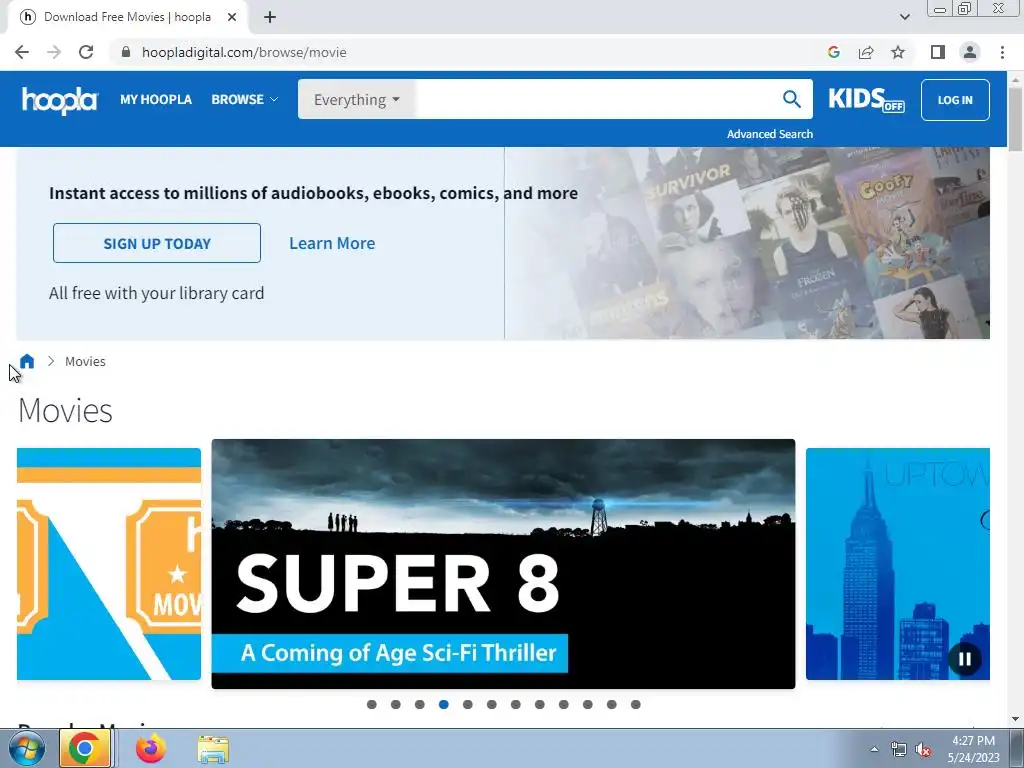
Task: Click the Google icon in address bar
Action: tap(833, 52)
